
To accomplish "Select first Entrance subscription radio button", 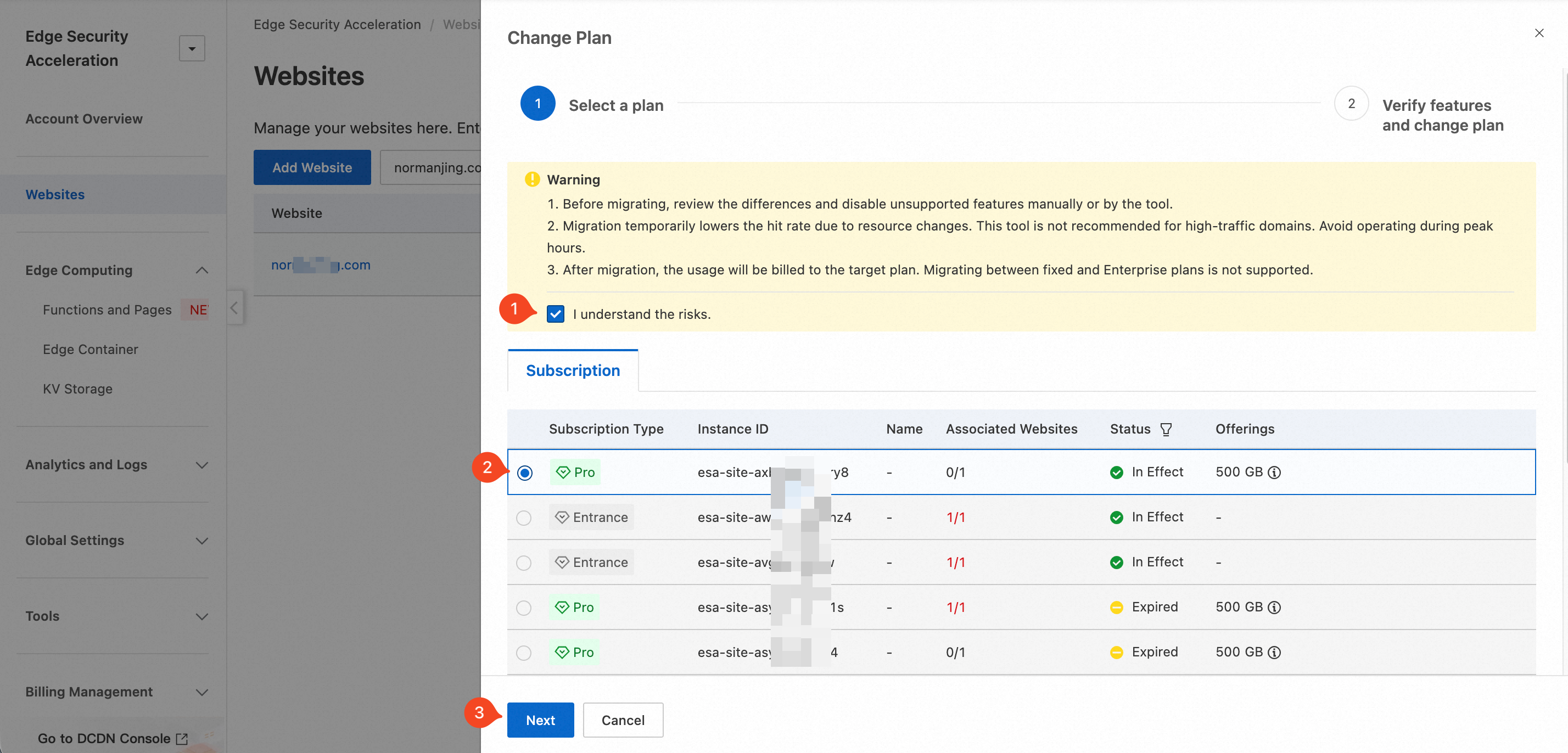I will tap(523, 518).
